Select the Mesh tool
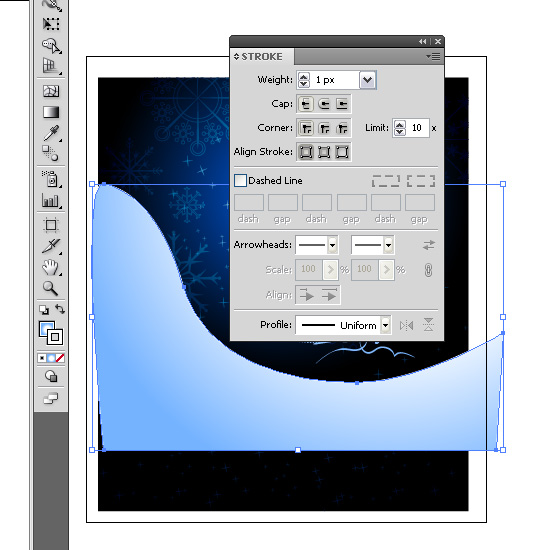The height and width of the screenshot is (550, 550). 51,91
